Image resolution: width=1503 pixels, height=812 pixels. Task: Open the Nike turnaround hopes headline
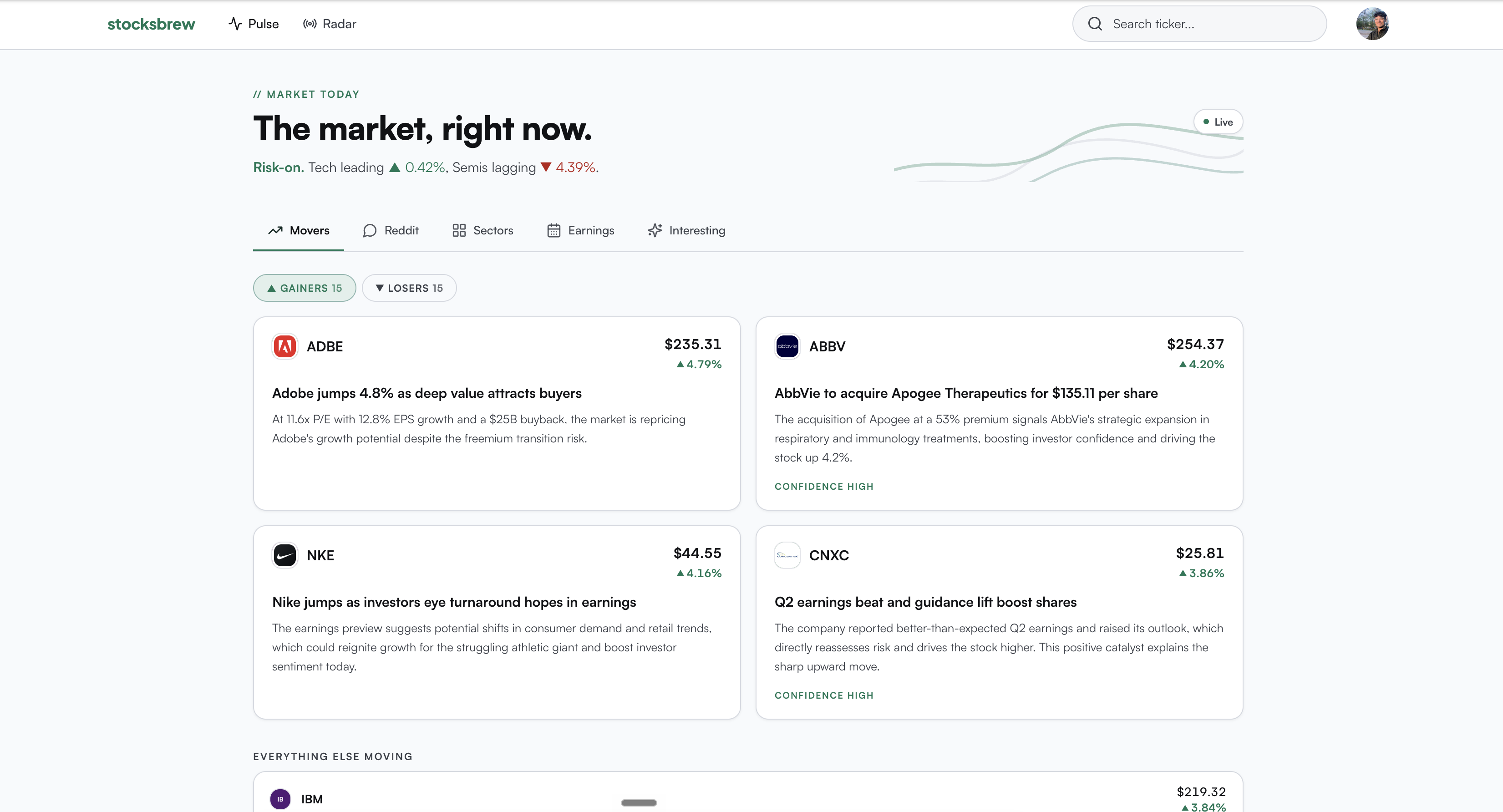point(454,602)
